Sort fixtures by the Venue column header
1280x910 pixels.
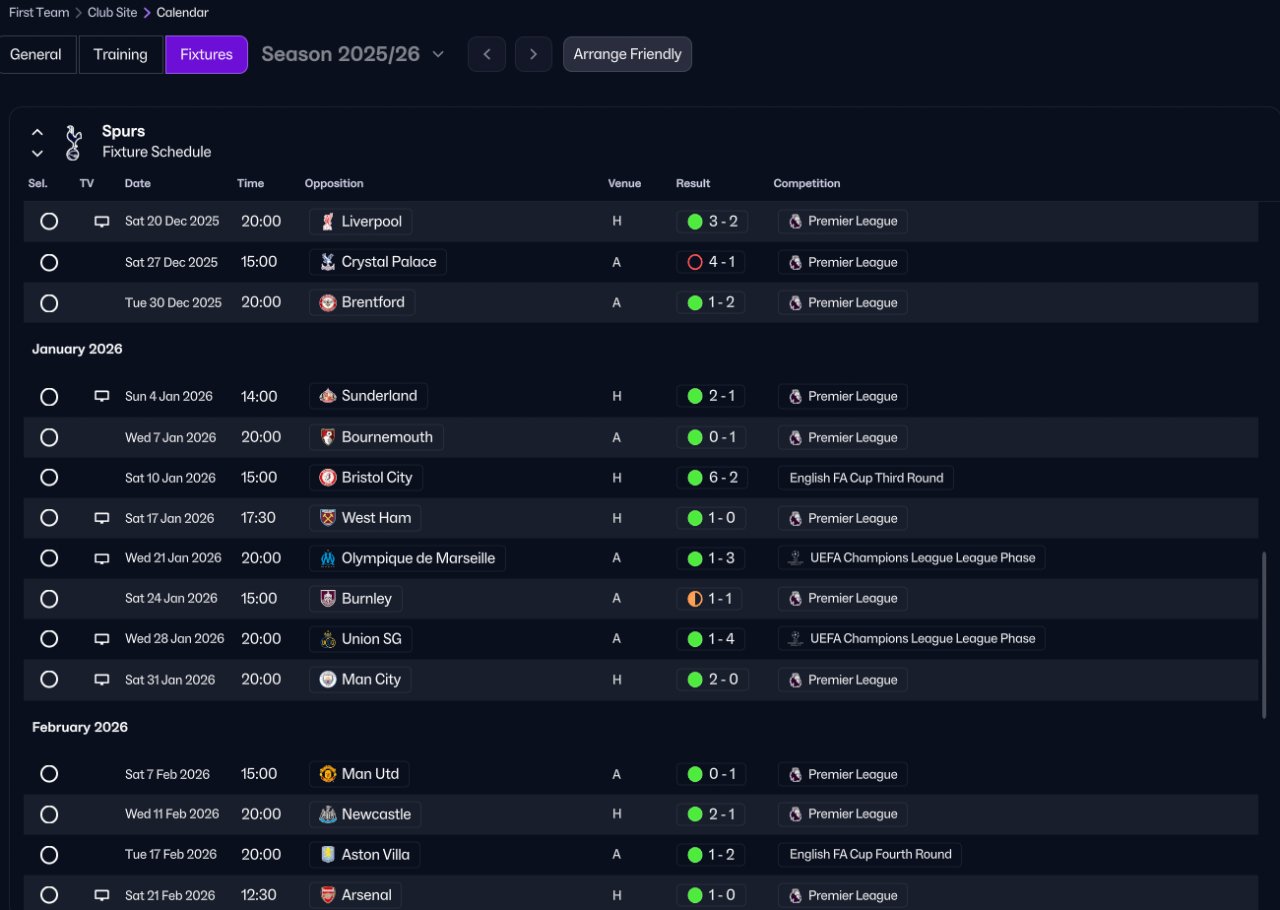[x=625, y=183]
